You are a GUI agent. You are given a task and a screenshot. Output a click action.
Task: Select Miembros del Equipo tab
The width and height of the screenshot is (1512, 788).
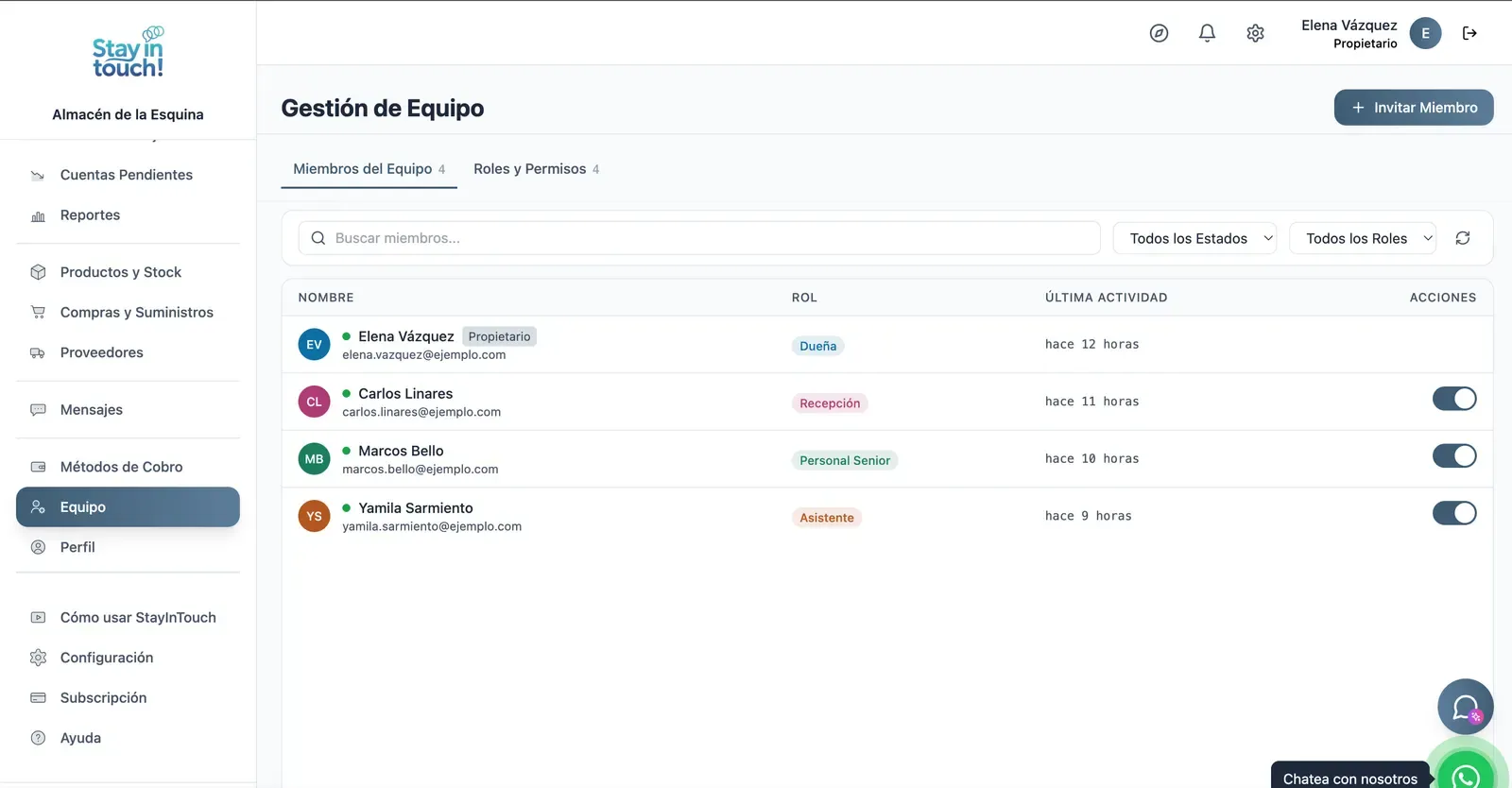369,169
